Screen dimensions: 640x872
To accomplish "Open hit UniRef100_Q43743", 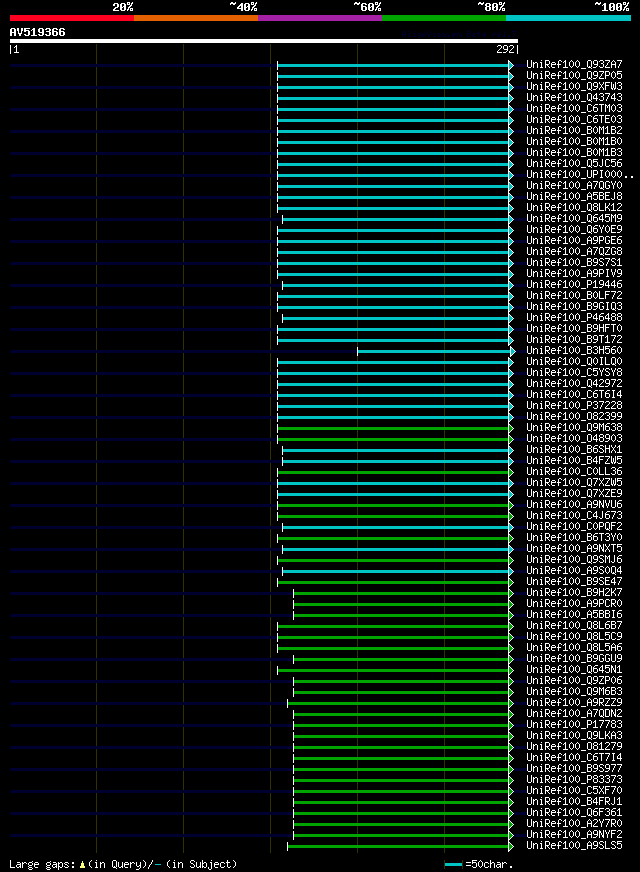I will click(574, 97).
